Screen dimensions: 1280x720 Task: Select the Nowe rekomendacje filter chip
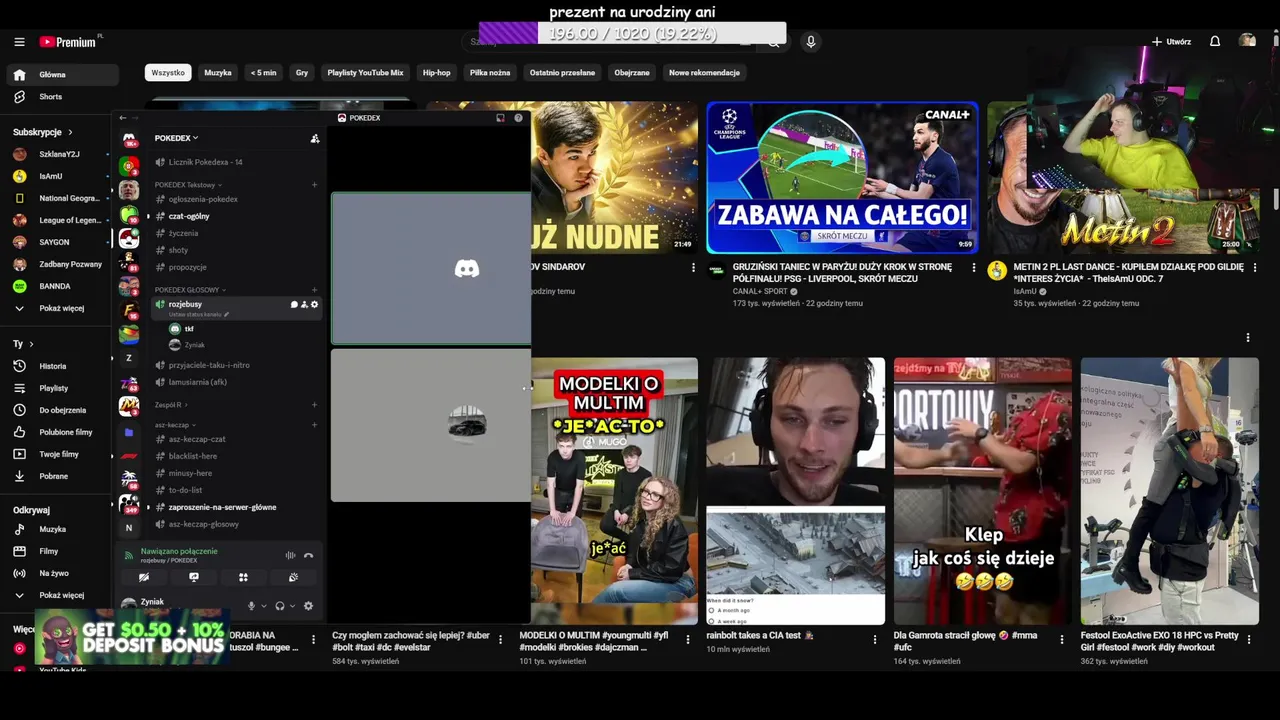click(x=705, y=73)
